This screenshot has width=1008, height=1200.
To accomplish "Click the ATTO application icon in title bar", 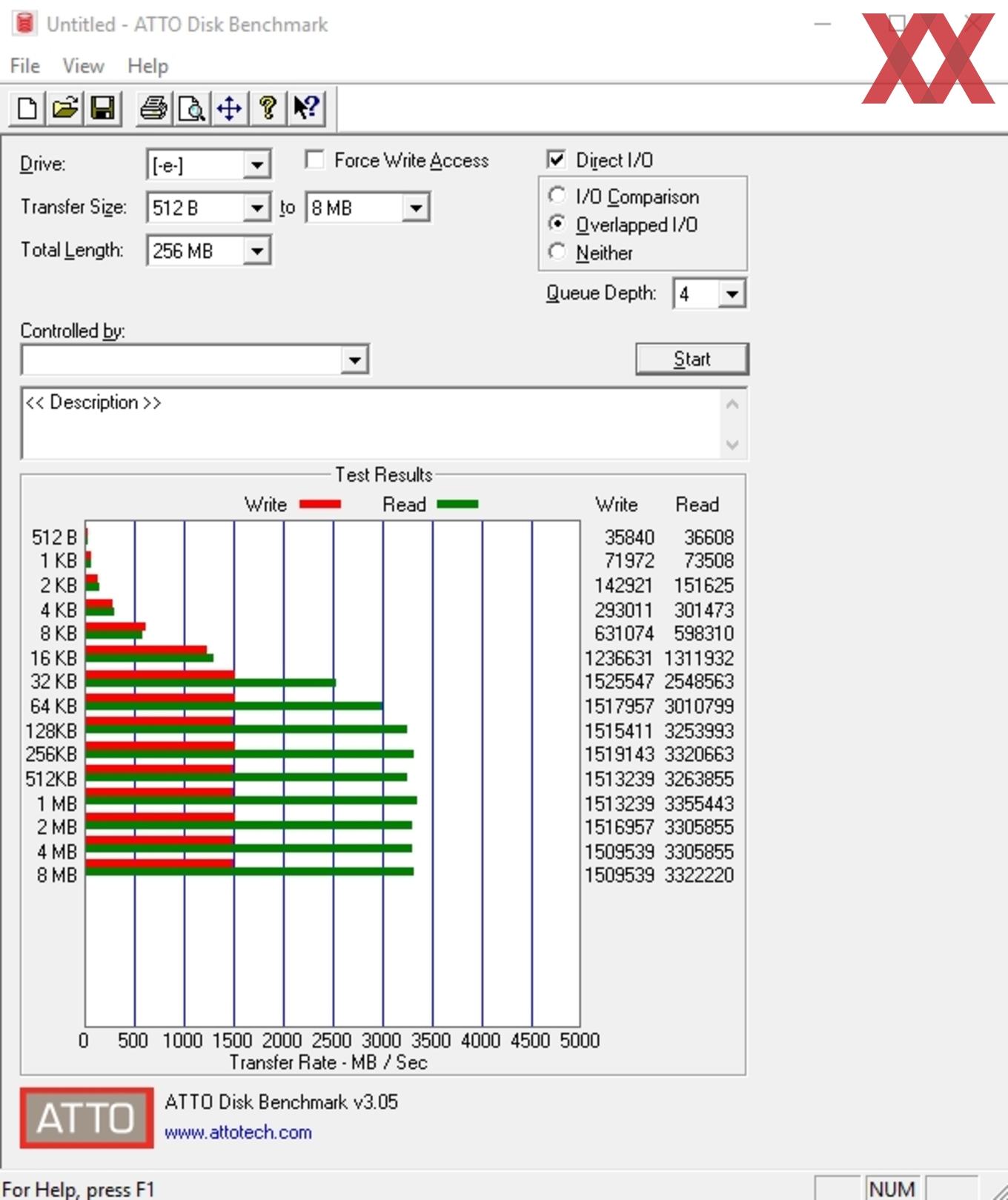I will click(x=24, y=24).
